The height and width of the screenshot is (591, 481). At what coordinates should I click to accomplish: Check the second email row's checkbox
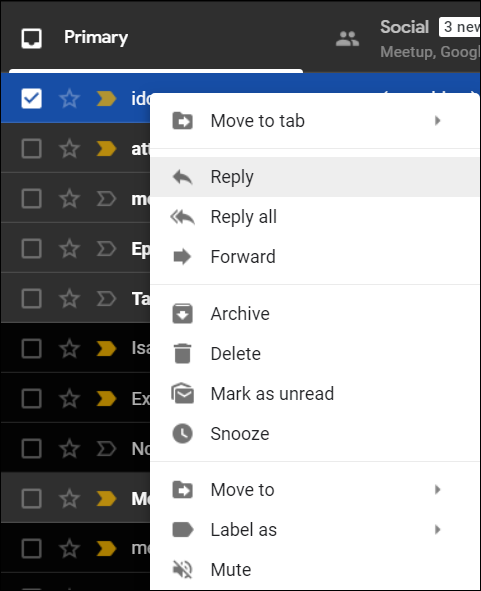(x=31, y=149)
